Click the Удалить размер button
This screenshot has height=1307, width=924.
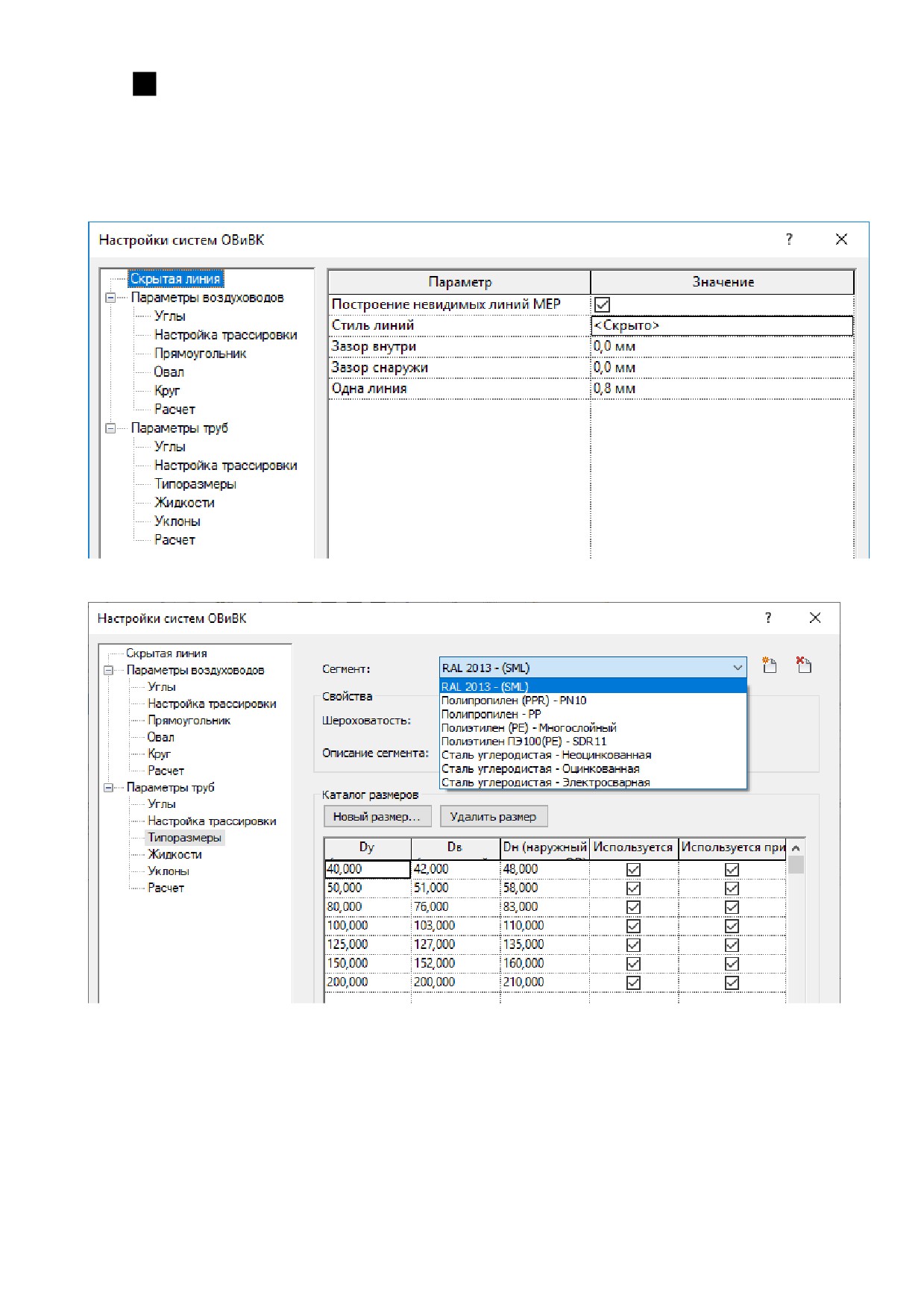pos(493,816)
